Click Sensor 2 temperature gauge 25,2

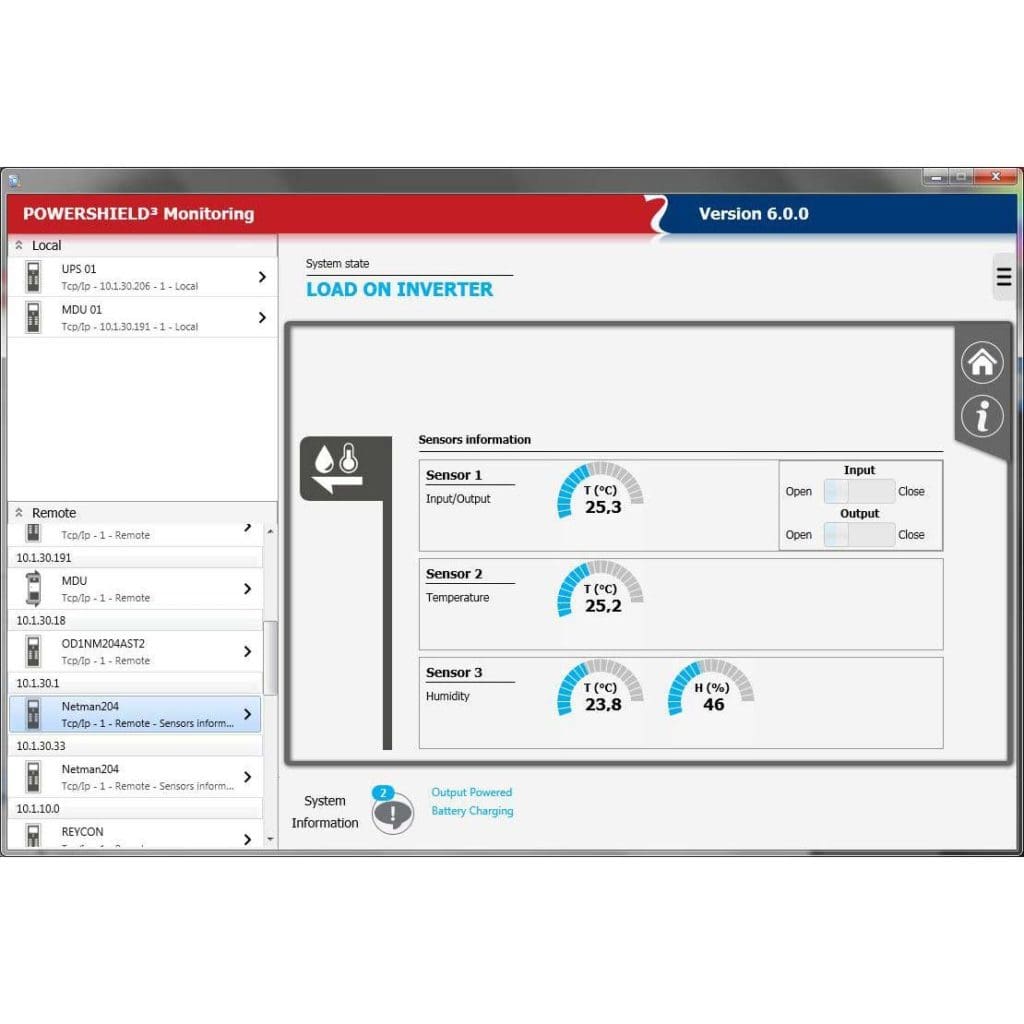click(x=600, y=589)
